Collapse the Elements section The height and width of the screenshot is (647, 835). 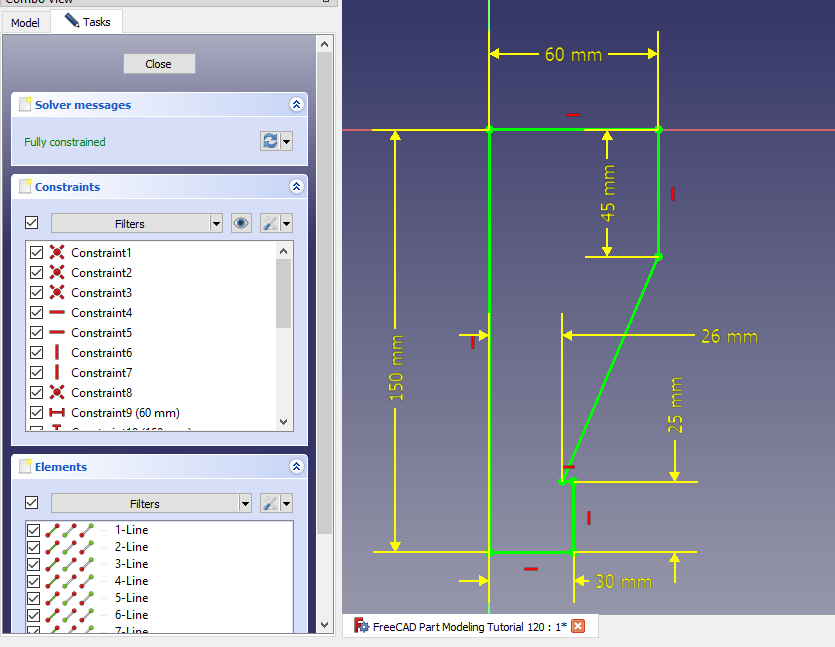point(296,467)
